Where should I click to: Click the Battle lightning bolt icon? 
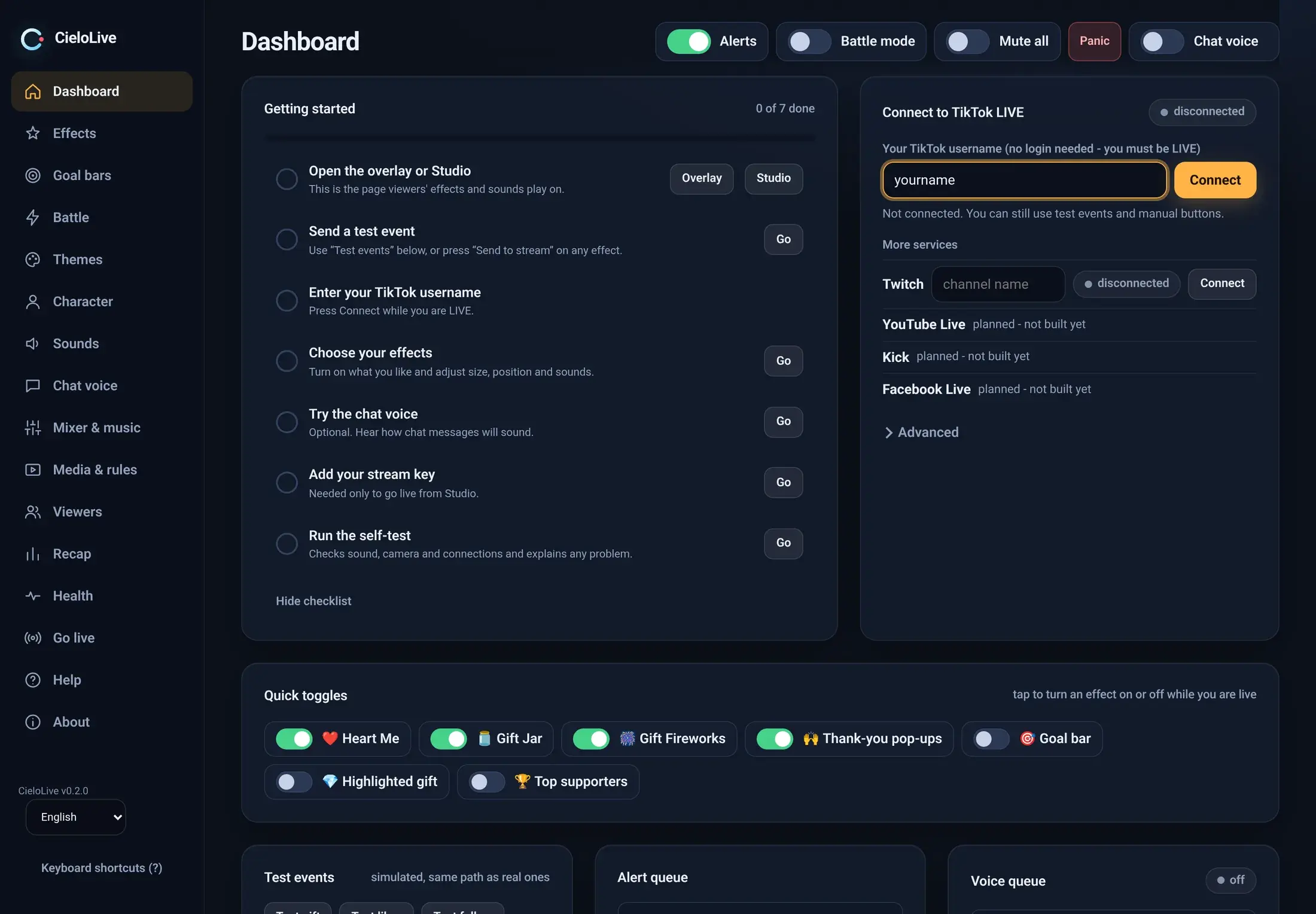coord(33,218)
